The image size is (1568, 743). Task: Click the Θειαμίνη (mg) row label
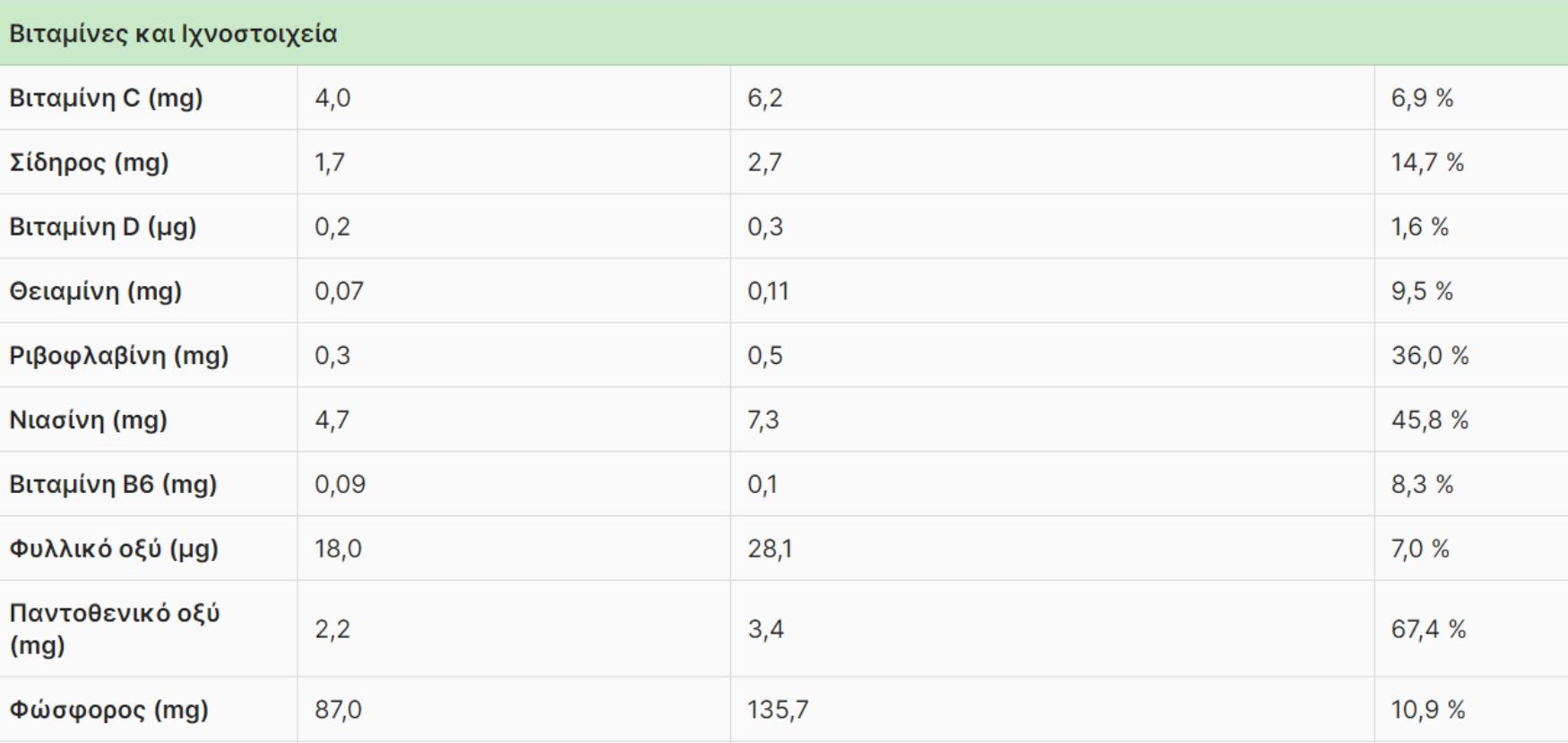95,291
